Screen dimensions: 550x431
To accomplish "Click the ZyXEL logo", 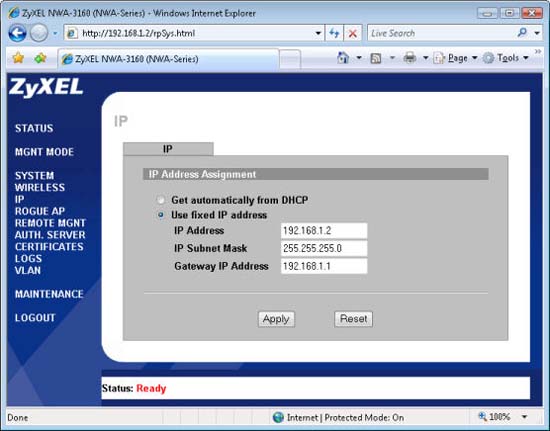I will click(x=46, y=87).
